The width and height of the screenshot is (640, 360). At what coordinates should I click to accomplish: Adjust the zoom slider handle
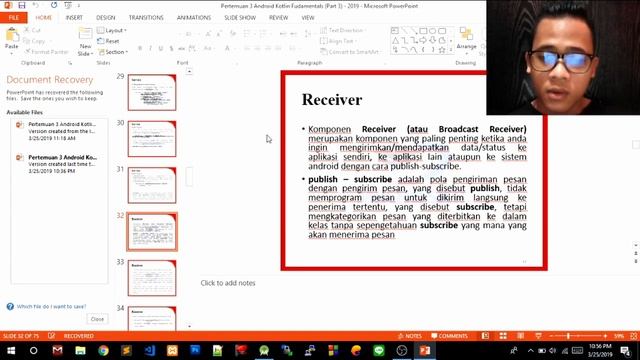click(568, 336)
